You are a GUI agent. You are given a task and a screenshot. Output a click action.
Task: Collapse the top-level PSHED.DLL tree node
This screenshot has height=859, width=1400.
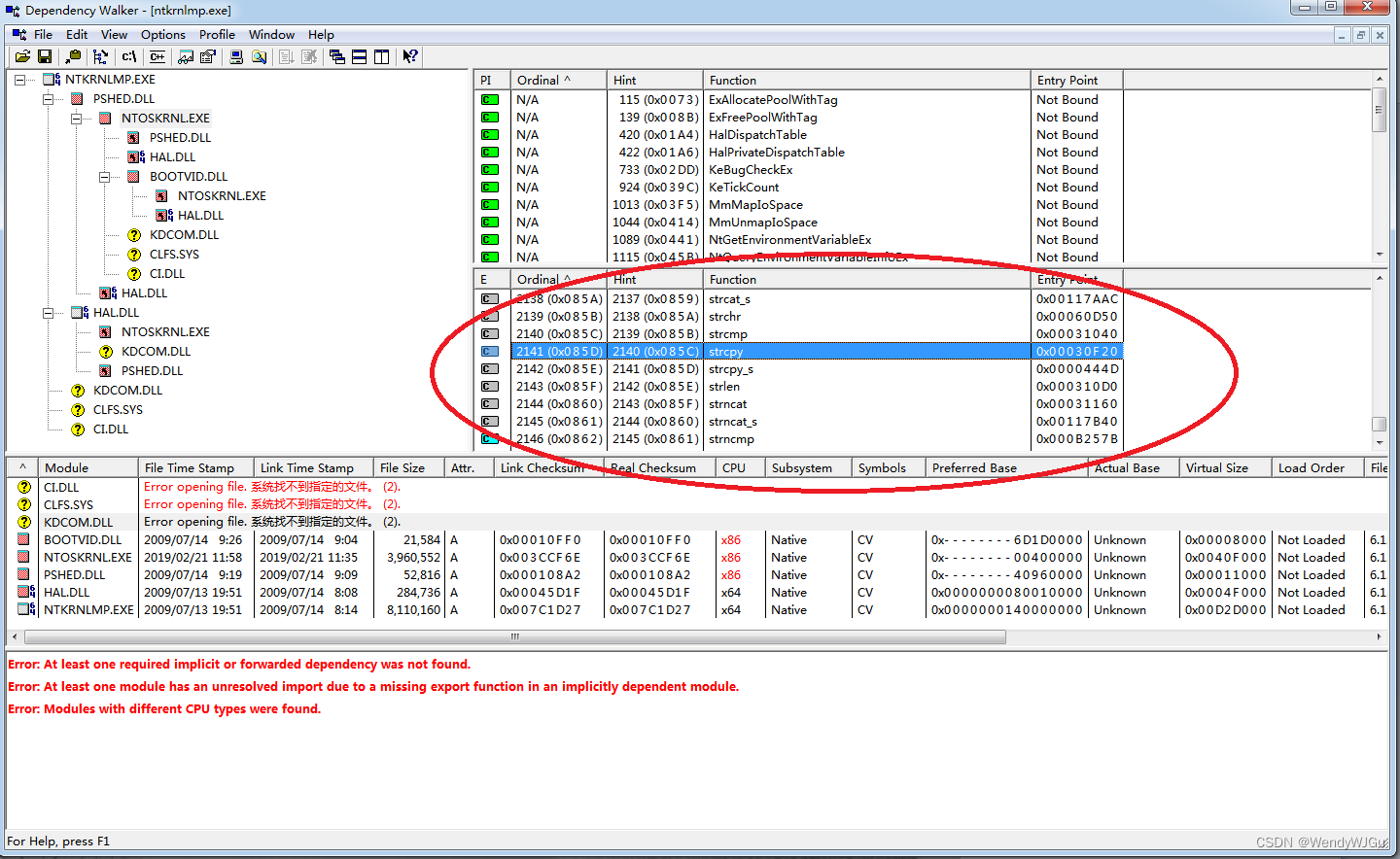pos(49,99)
